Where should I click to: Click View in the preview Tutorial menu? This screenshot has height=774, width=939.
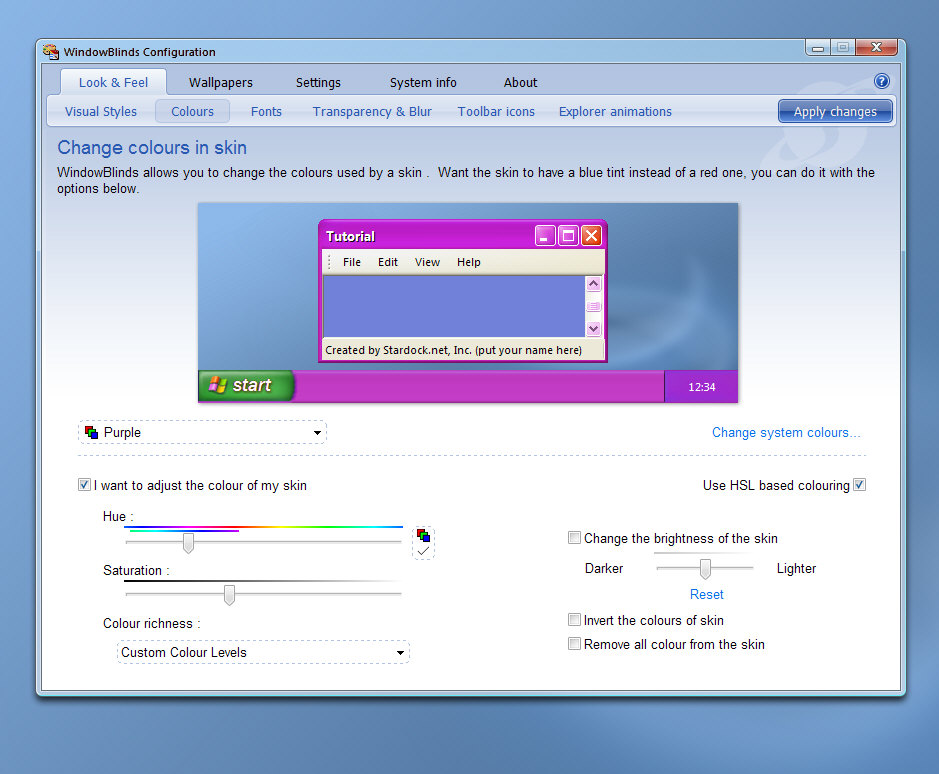click(x=427, y=262)
